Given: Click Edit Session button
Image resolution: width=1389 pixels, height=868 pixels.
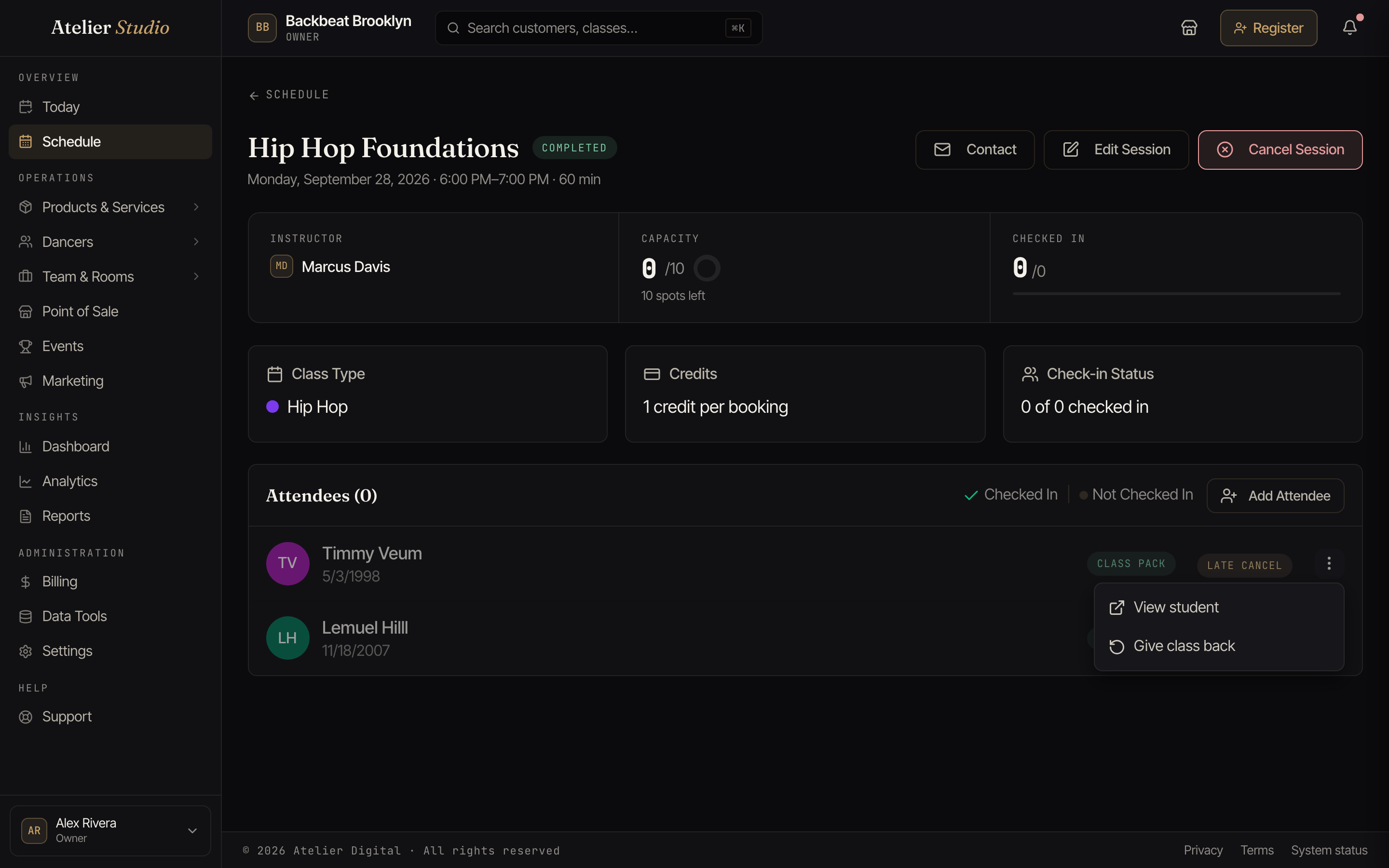Looking at the screenshot, I should [x=1116, y=150].
